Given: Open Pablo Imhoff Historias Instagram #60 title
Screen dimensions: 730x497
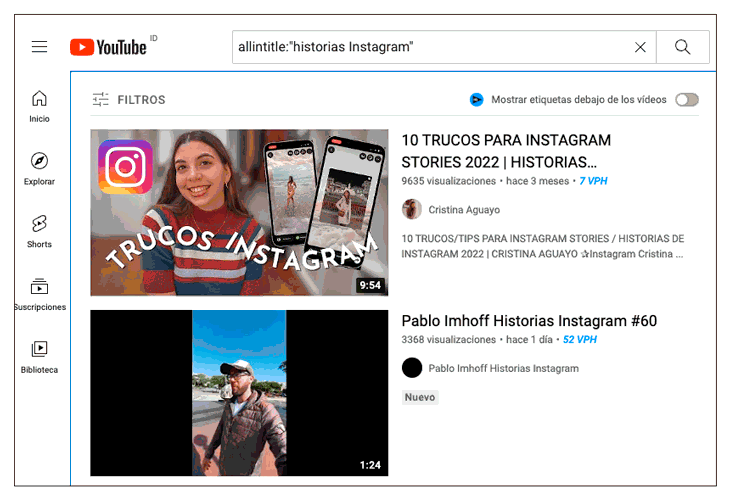Looking at the screenshot, I should pyautogui.click(x=529, y=321).
